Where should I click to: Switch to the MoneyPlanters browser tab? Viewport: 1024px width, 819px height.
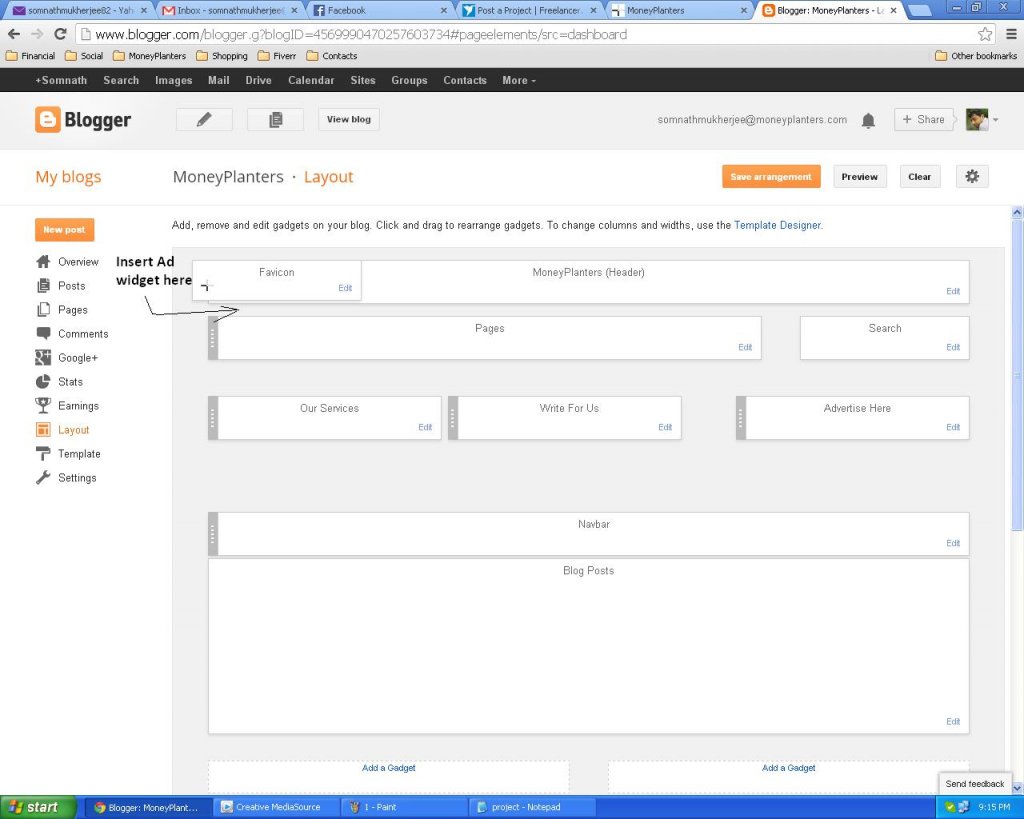[677, 10]
